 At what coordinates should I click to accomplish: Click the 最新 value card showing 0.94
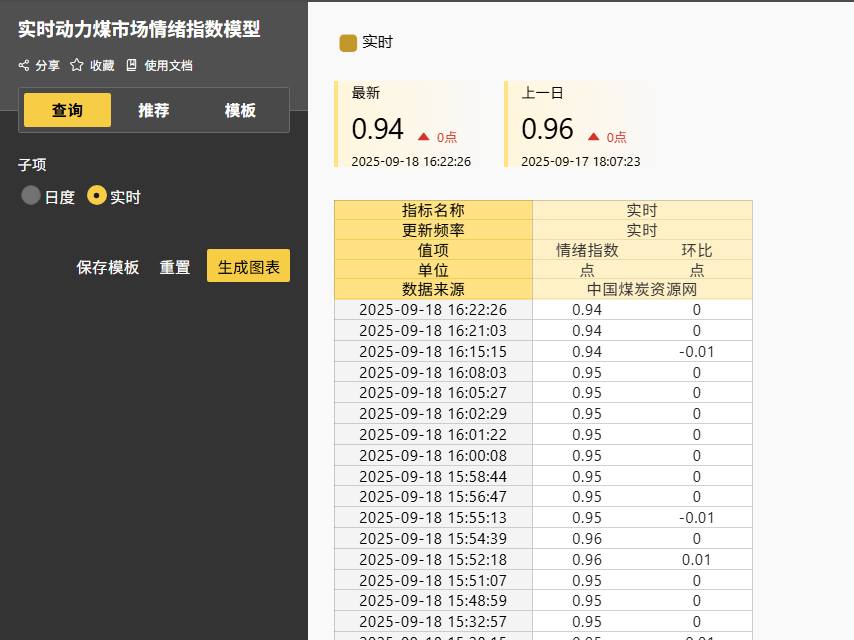point(410,125)
